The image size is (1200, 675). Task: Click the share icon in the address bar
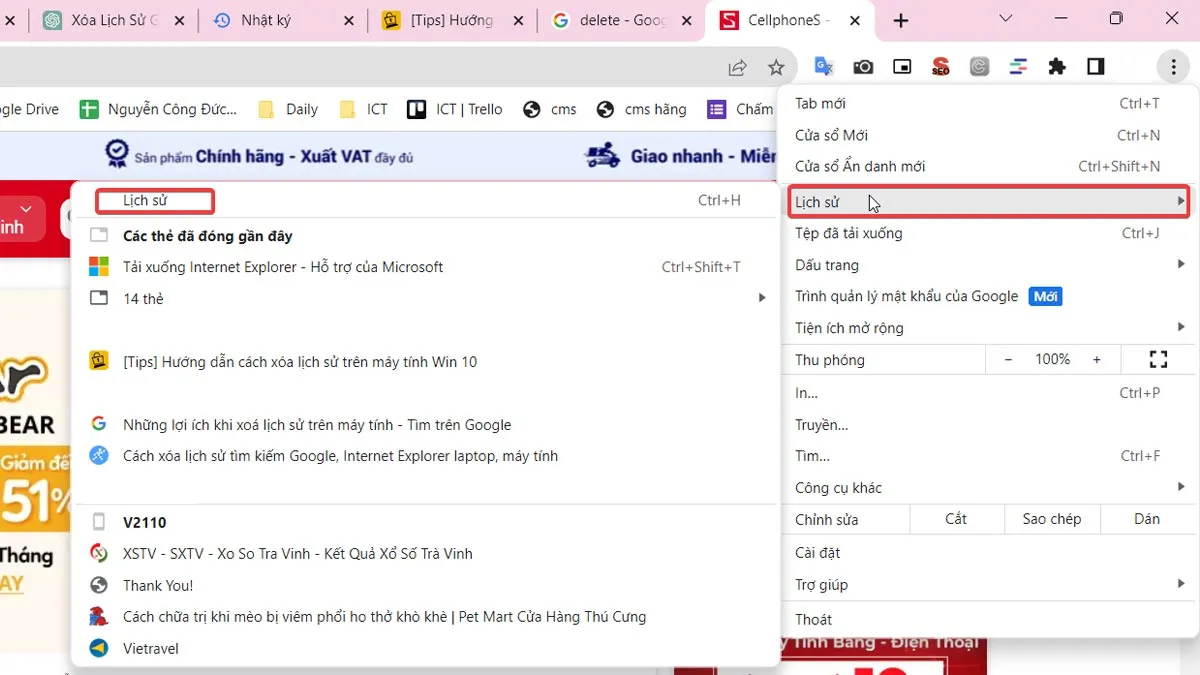click(737, 67)
